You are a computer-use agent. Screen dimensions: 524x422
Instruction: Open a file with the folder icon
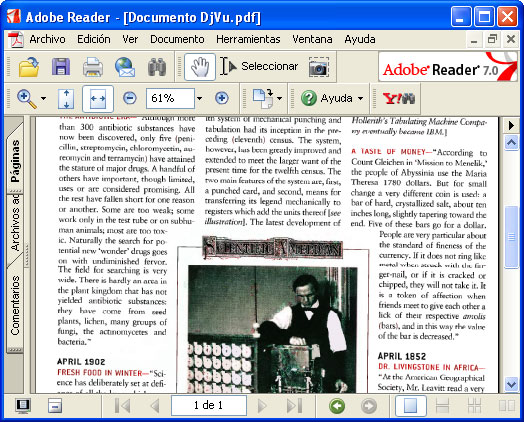click(x=29, y=66)
